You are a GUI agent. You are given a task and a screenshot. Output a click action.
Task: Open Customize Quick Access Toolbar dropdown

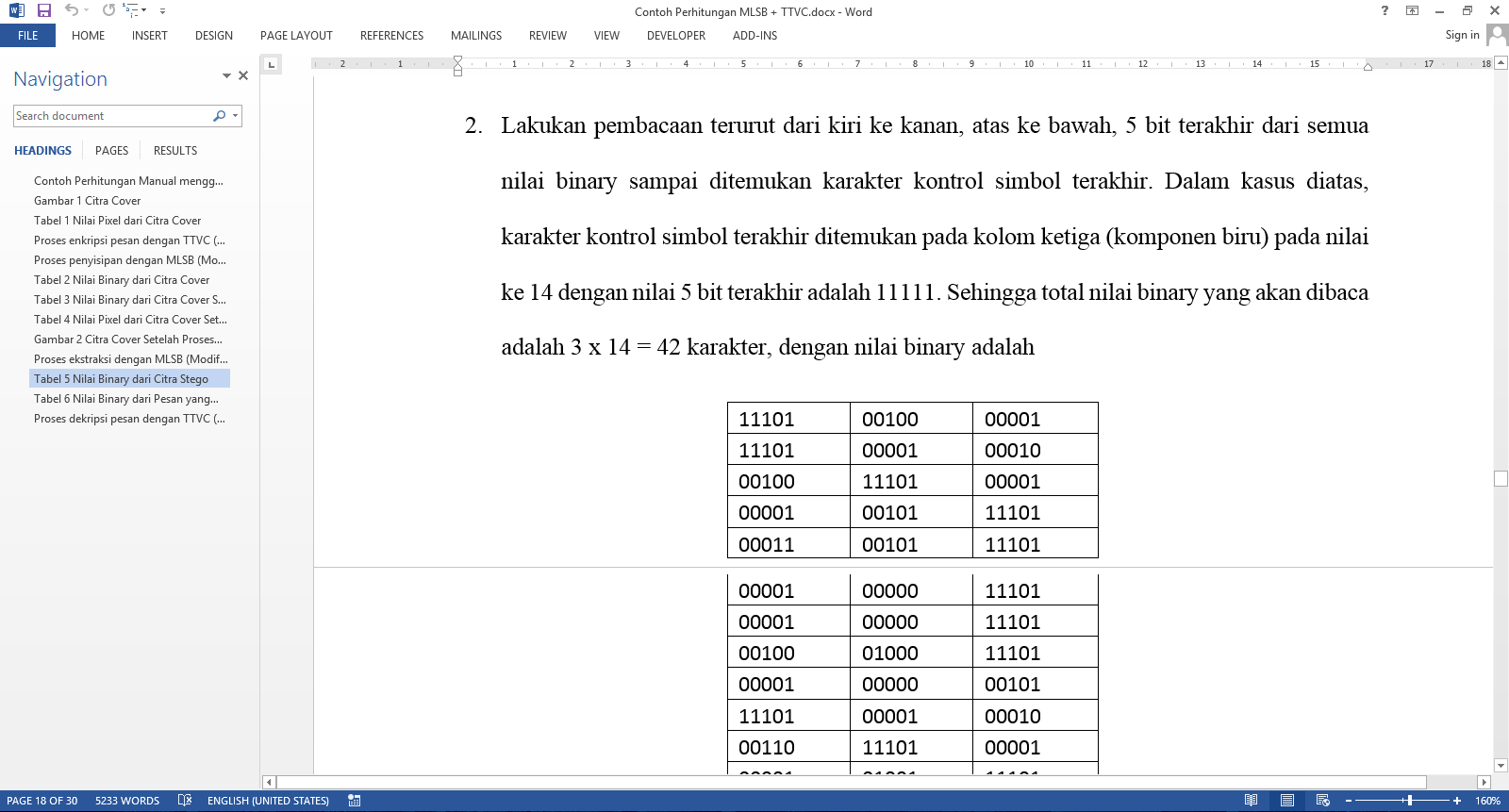[162, 11]
